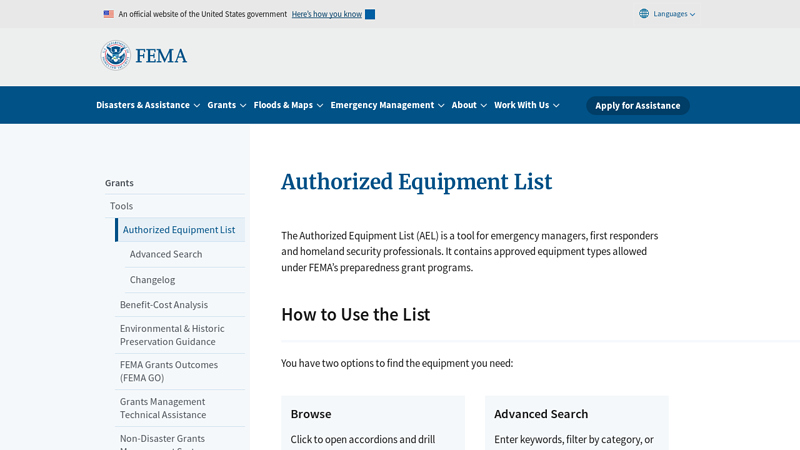Open Changelog in the sidebar
The height and width of the screenshot is (450, 800).
152,280
